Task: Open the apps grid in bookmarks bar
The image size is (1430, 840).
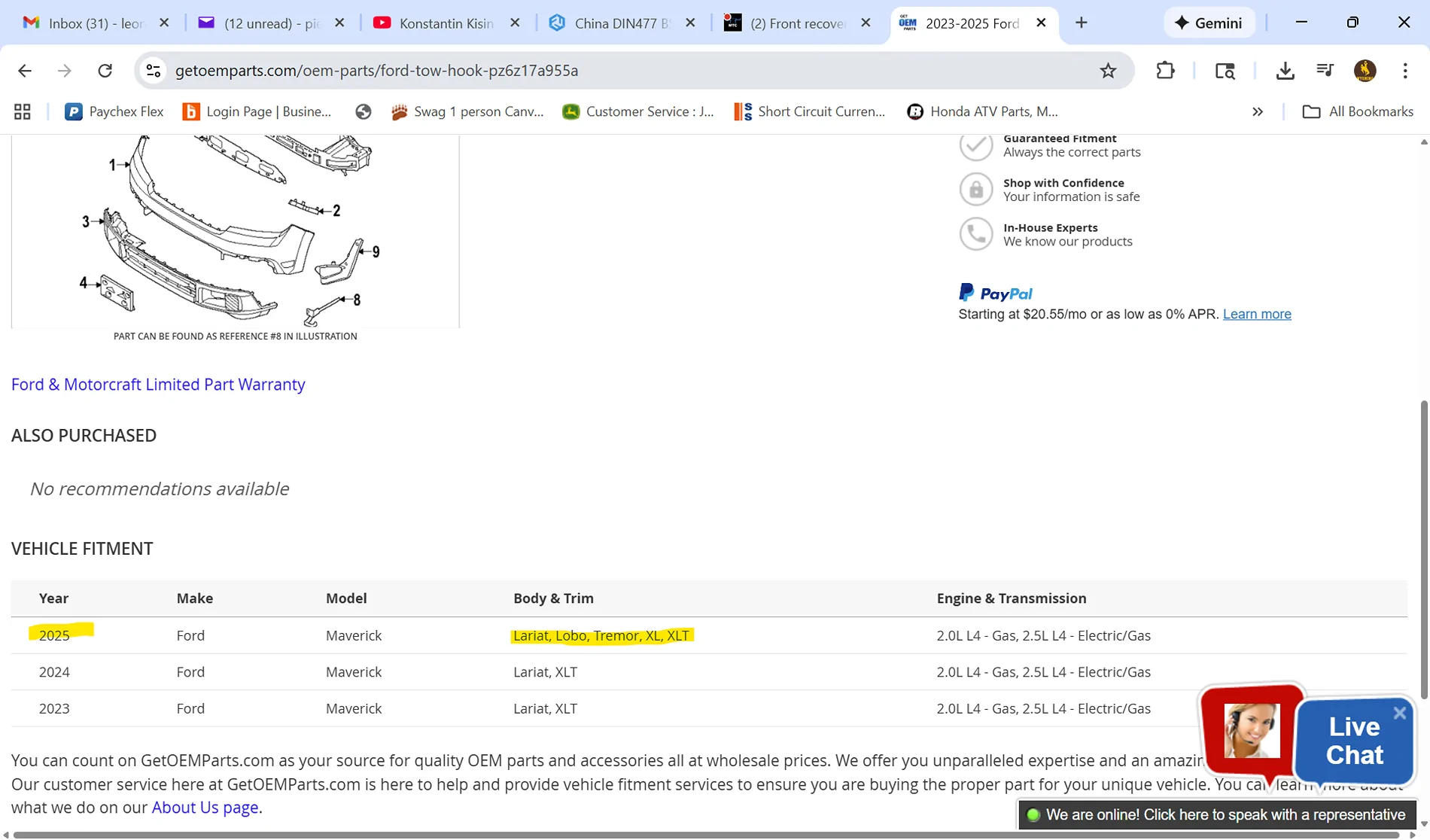Action: pos(23,111)
